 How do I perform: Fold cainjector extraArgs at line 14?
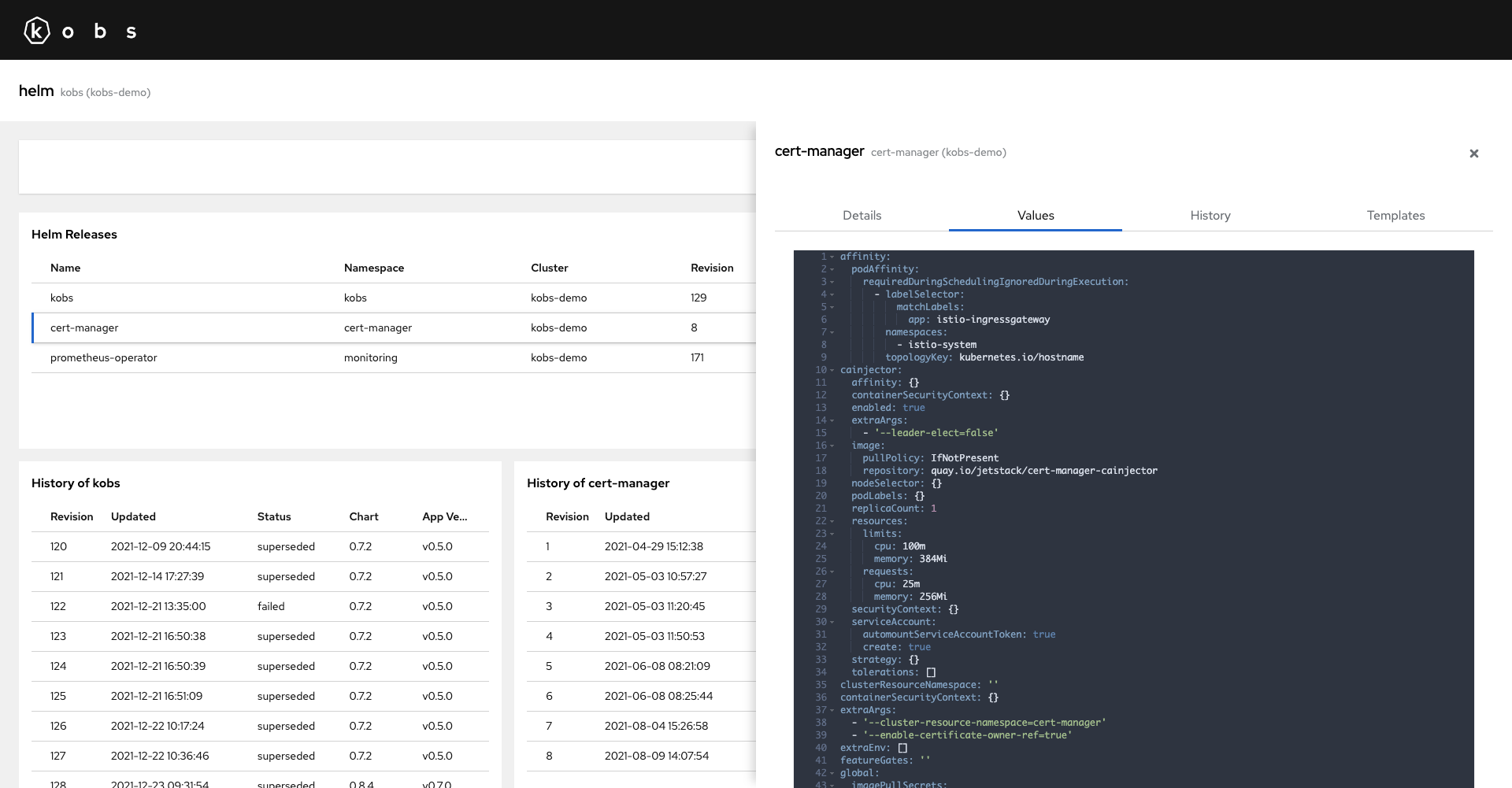(832, 420)
